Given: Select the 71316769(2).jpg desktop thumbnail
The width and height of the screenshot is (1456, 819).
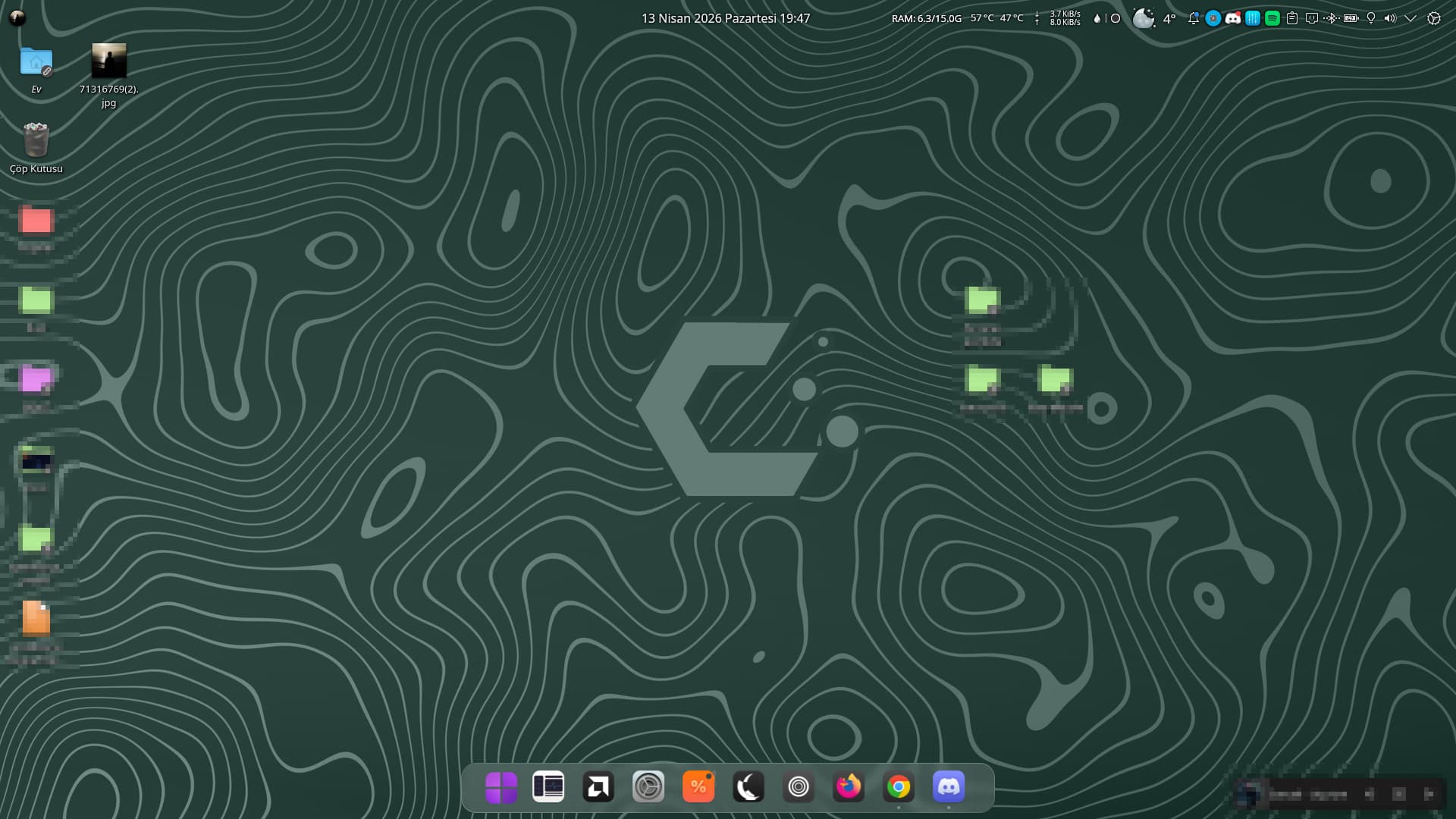Looking at the screenshot, I should [108, 61].
